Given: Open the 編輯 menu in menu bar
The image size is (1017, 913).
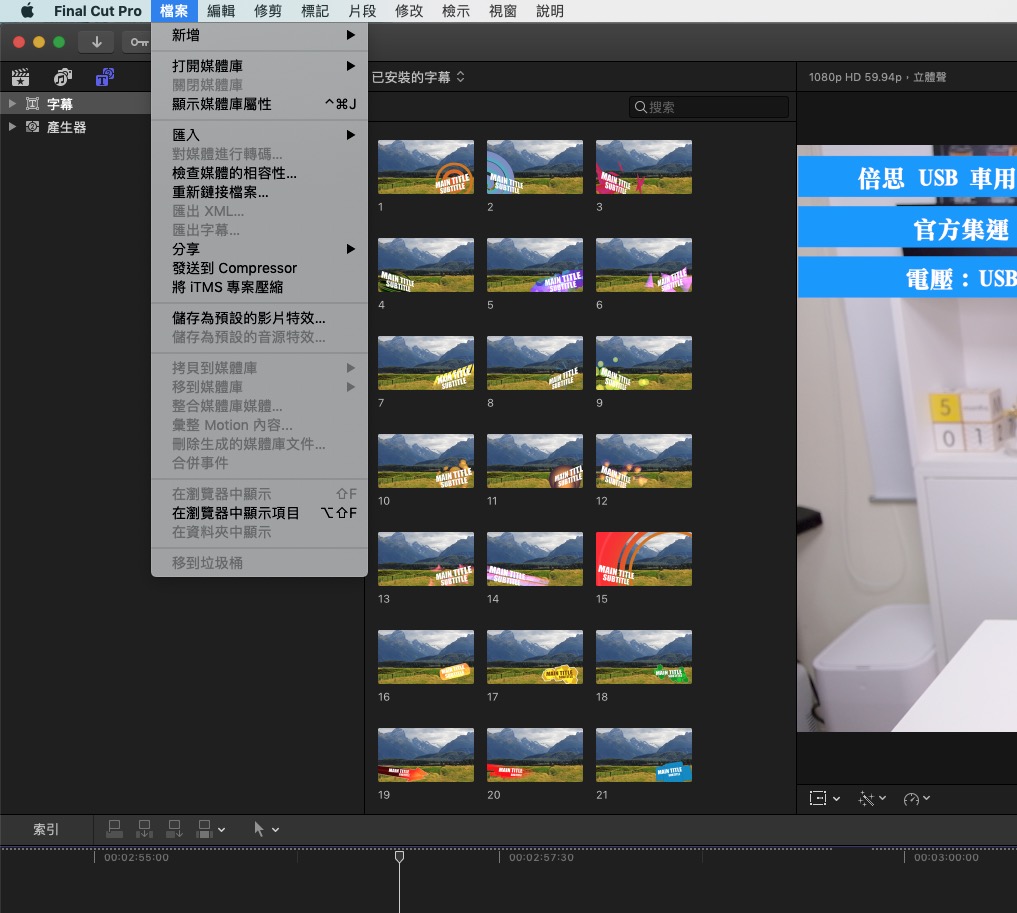Looking at the screenshot, I should coord(221,11).
